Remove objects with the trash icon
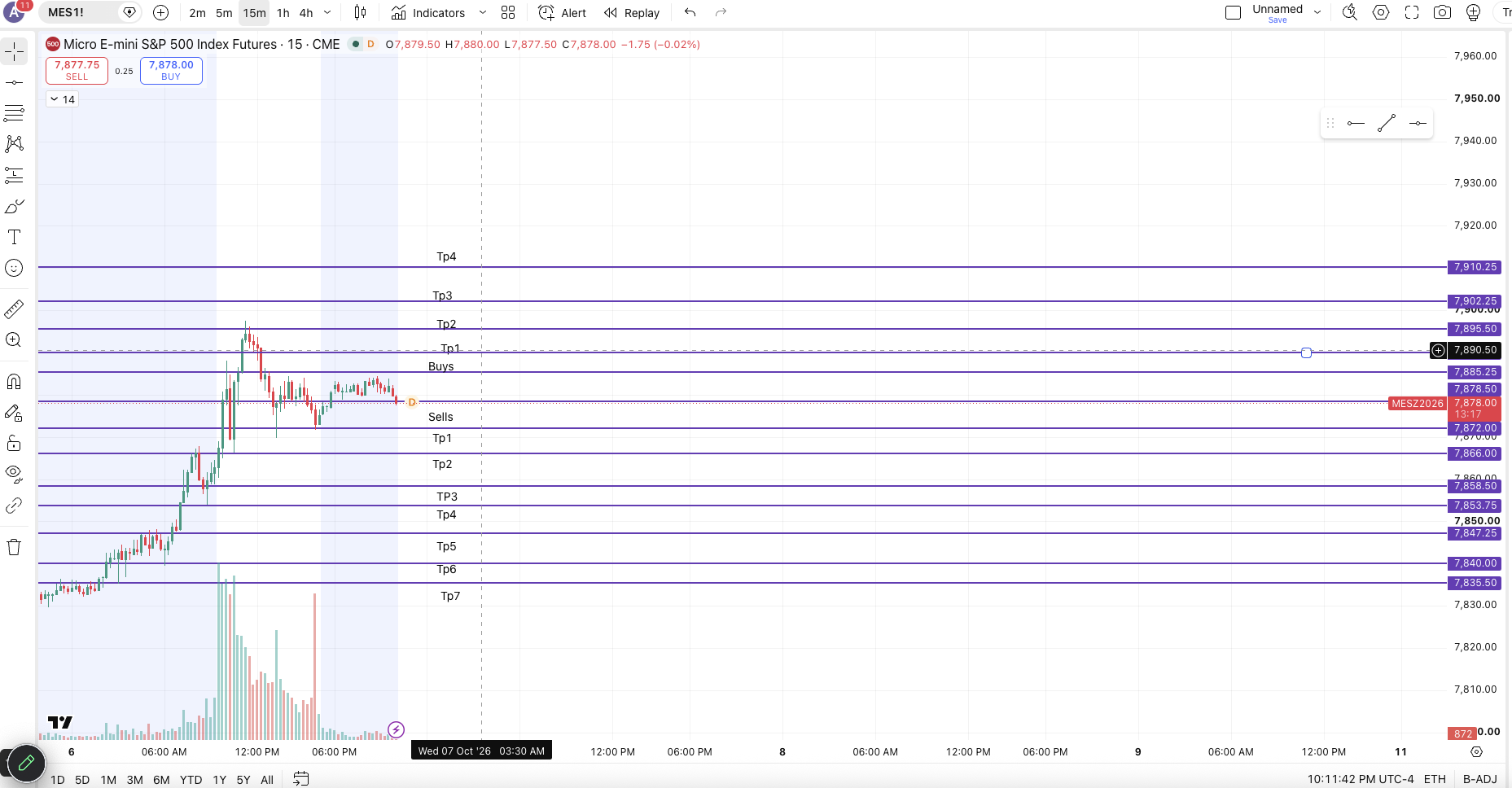Viewport: 1512px width, 788px height. click(x=15, y=547)
